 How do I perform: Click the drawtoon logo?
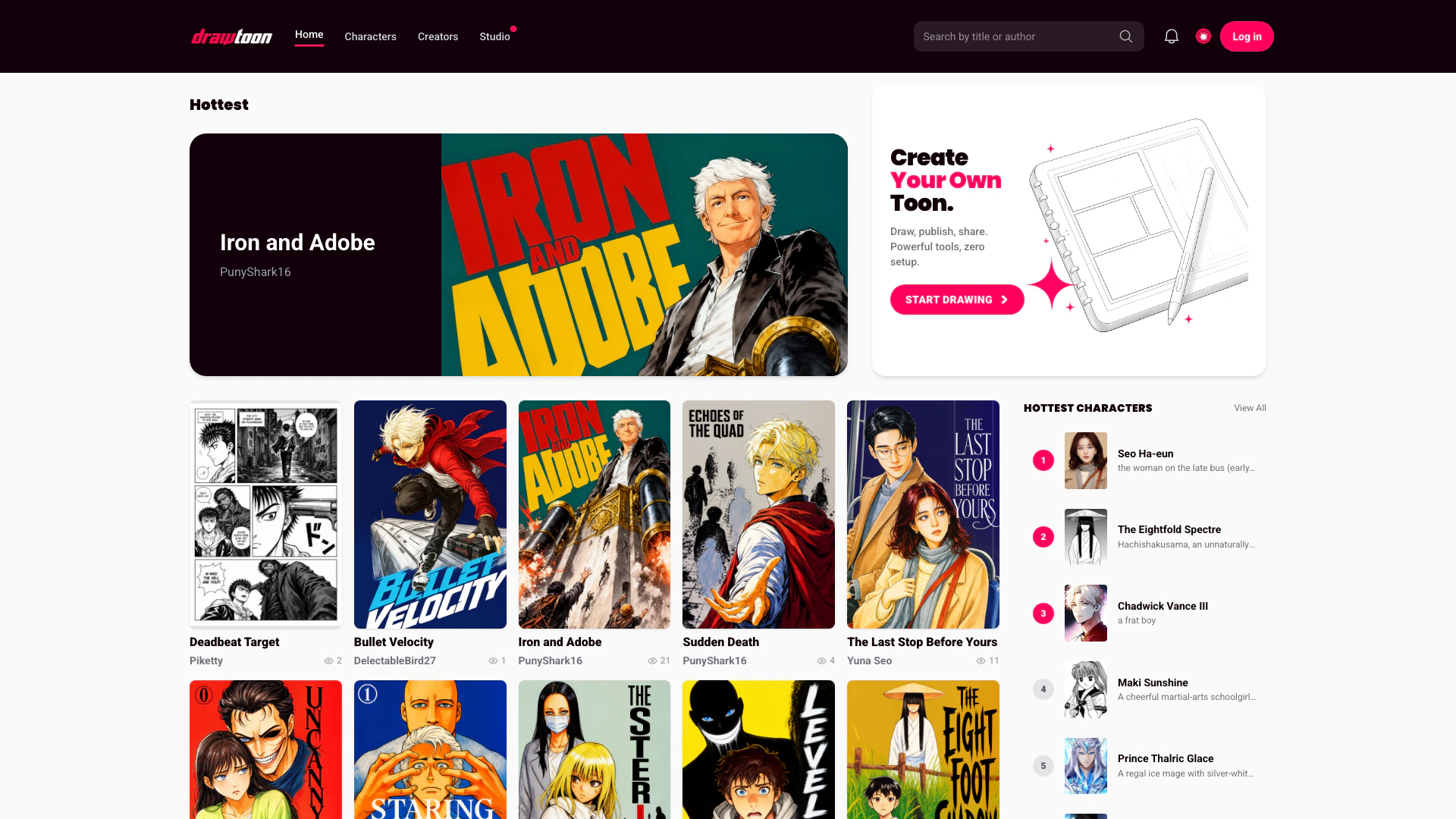click(x=231, y=36)
